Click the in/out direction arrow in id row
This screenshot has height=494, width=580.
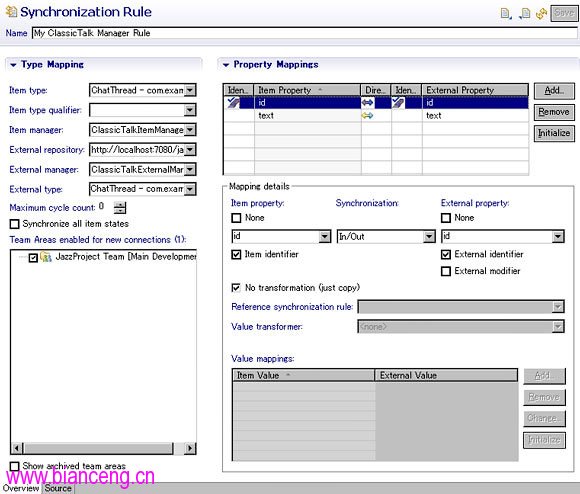tap(367, 102)
